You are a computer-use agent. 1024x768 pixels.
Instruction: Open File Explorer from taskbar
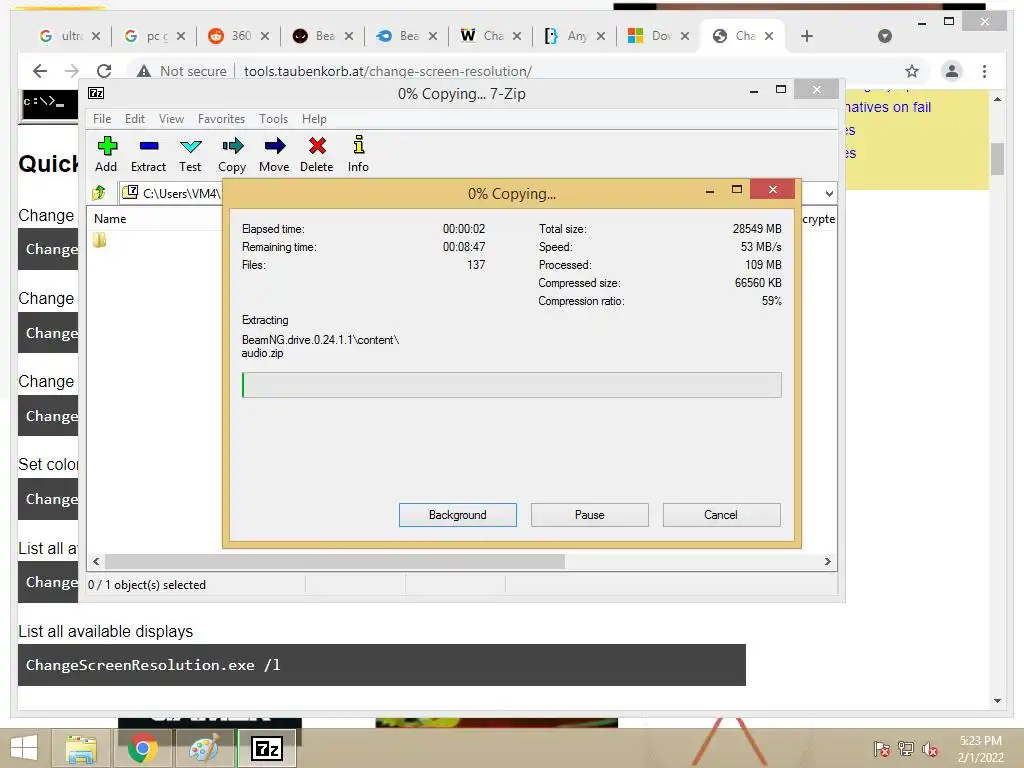(81, 748)
